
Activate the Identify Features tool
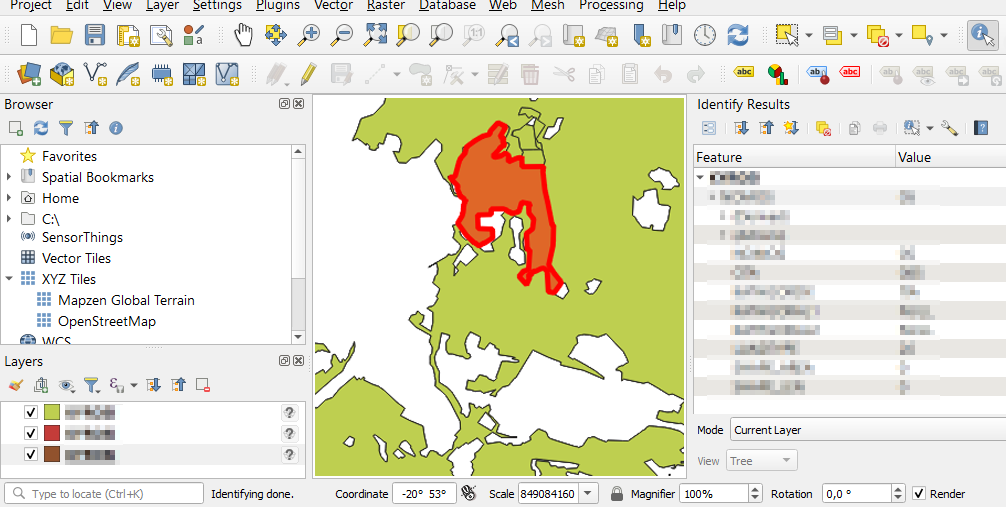tap(982, 36)
